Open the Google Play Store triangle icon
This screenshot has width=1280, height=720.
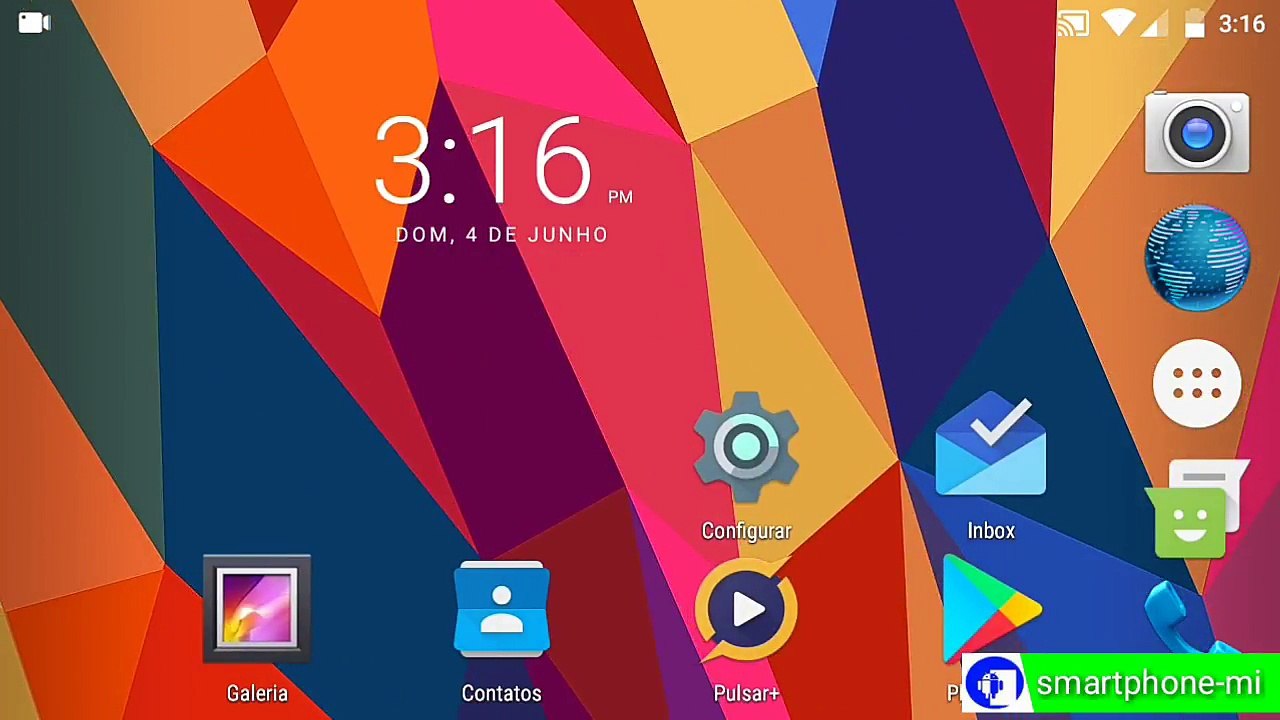[x=990, y=608]
